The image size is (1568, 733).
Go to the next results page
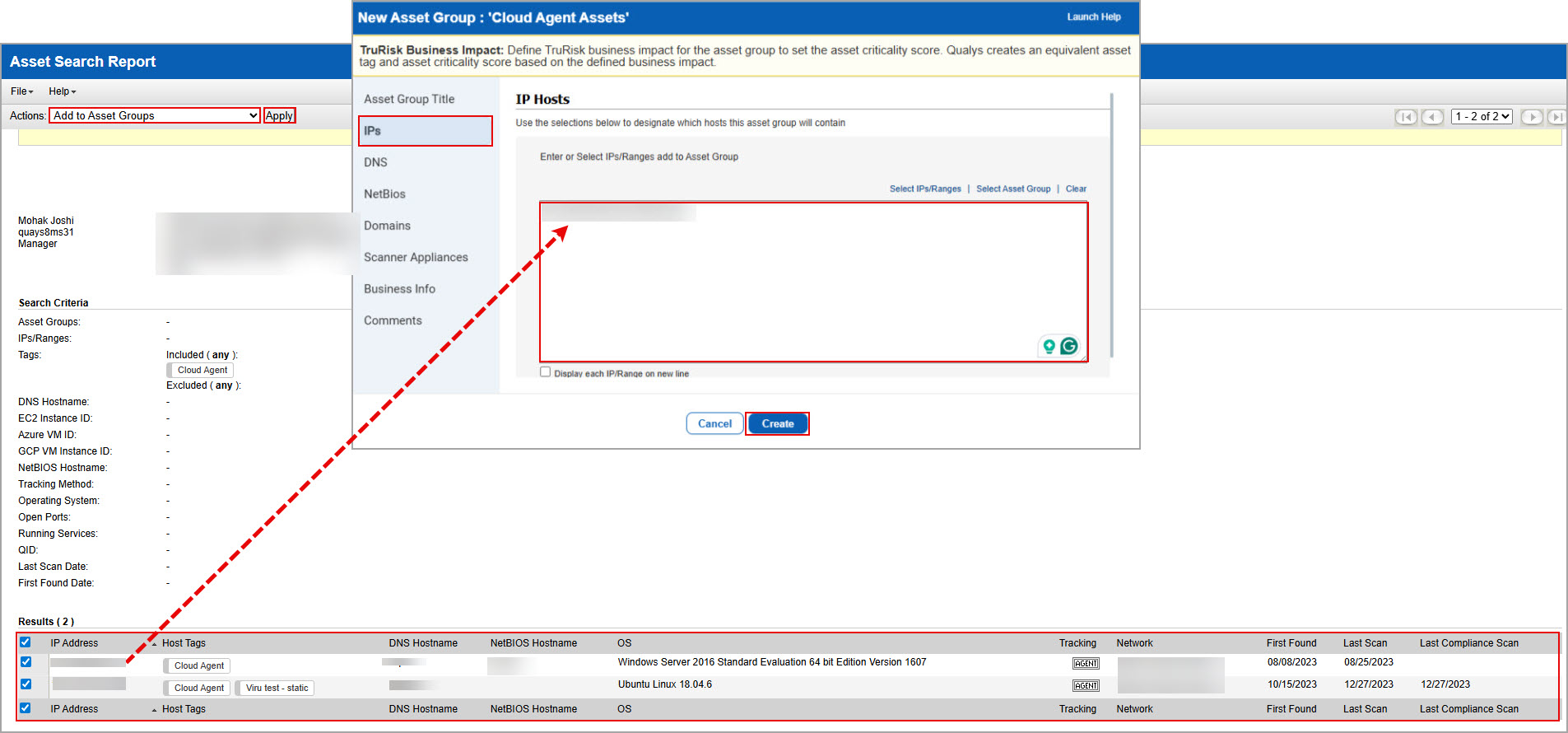pos(1532,117)
